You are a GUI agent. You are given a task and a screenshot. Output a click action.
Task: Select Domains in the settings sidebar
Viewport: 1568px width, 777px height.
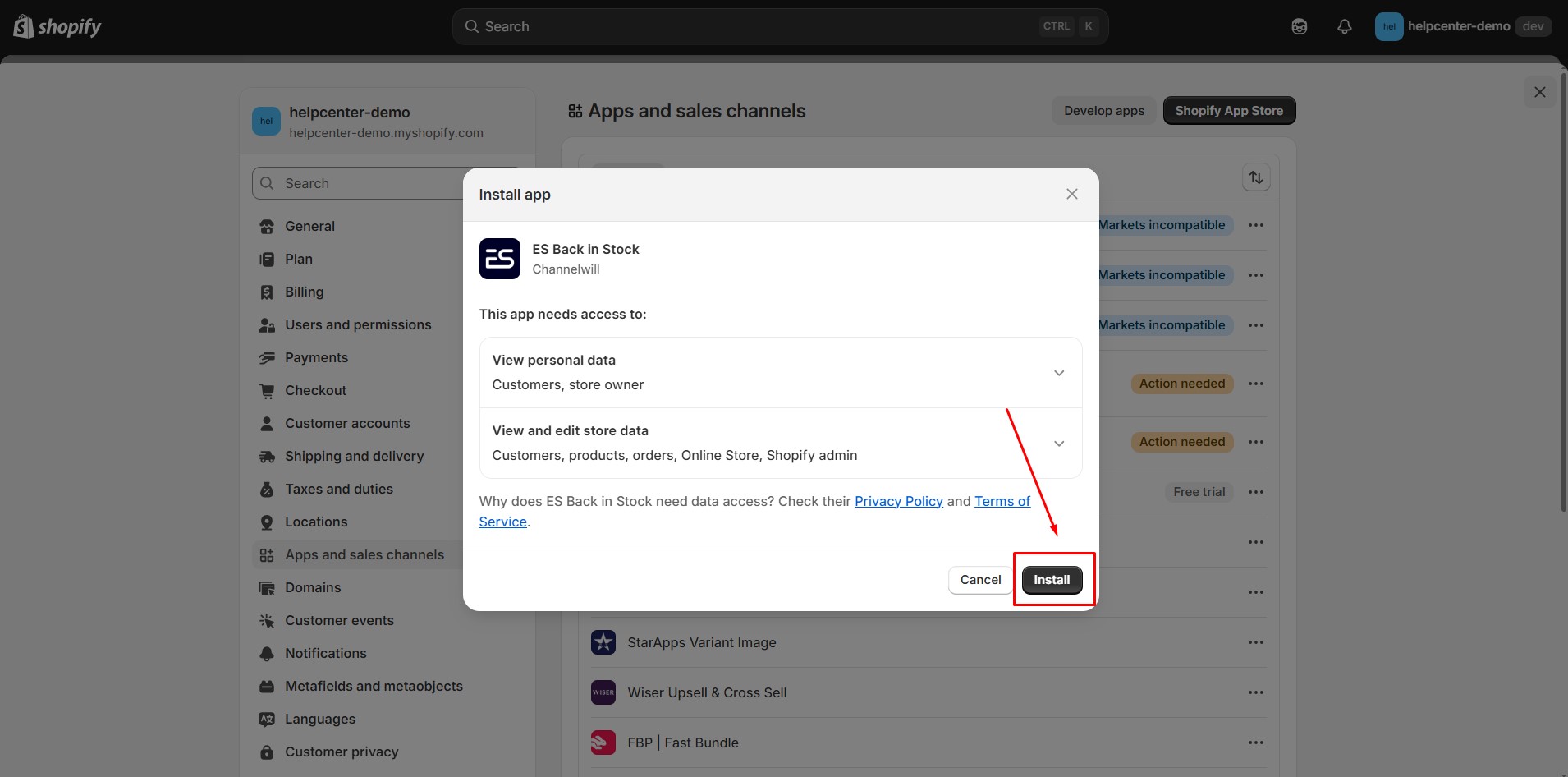312,587
